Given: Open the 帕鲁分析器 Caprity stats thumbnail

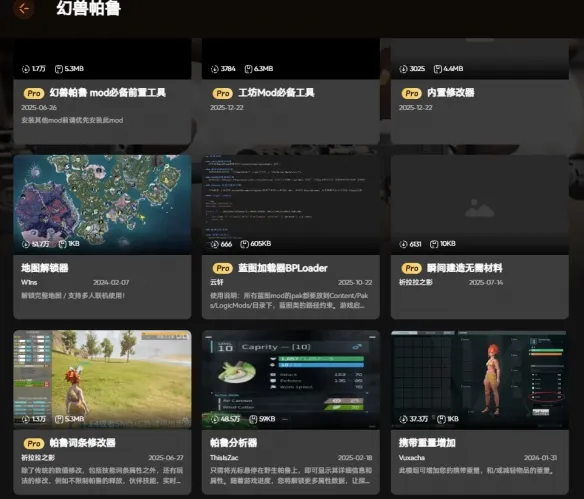Looking at the screenshot, I should [291, 380].
